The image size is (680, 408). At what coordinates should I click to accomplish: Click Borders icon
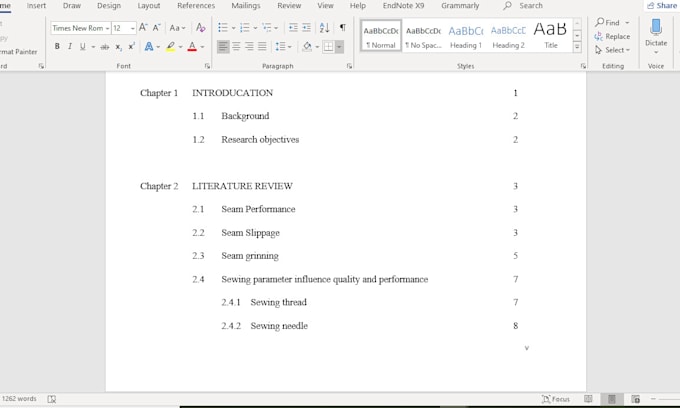328,46
